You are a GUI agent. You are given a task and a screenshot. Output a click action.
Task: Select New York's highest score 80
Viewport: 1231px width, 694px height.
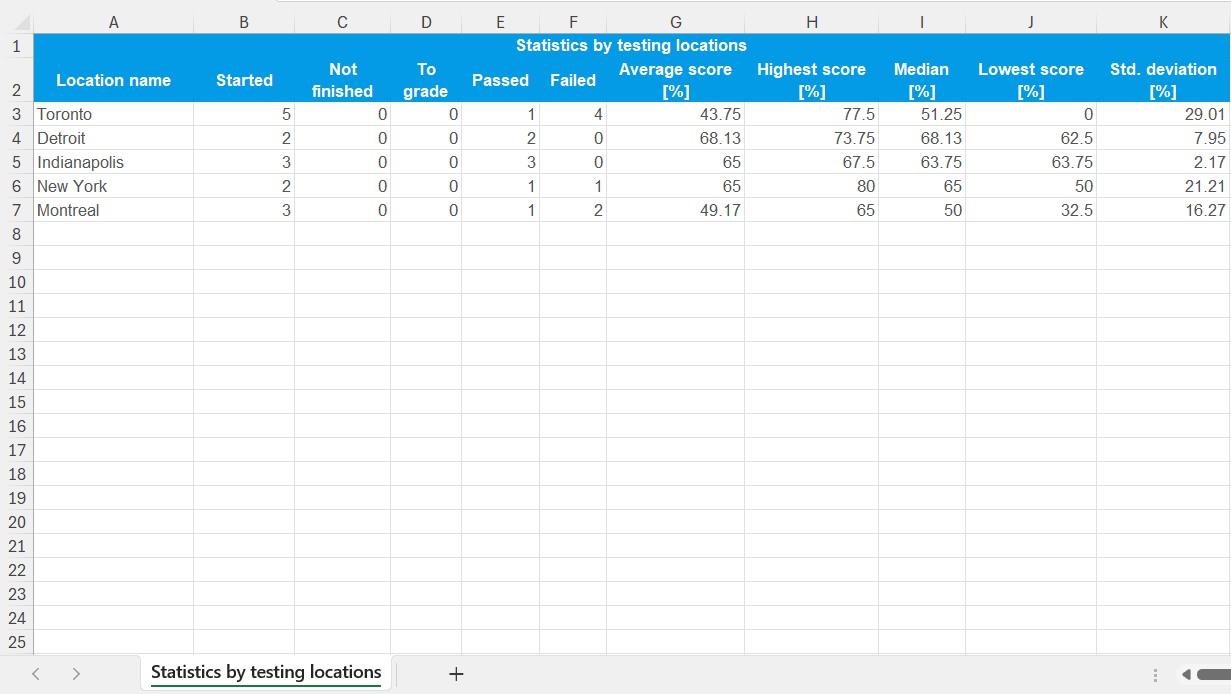click(x=811, y=186)
